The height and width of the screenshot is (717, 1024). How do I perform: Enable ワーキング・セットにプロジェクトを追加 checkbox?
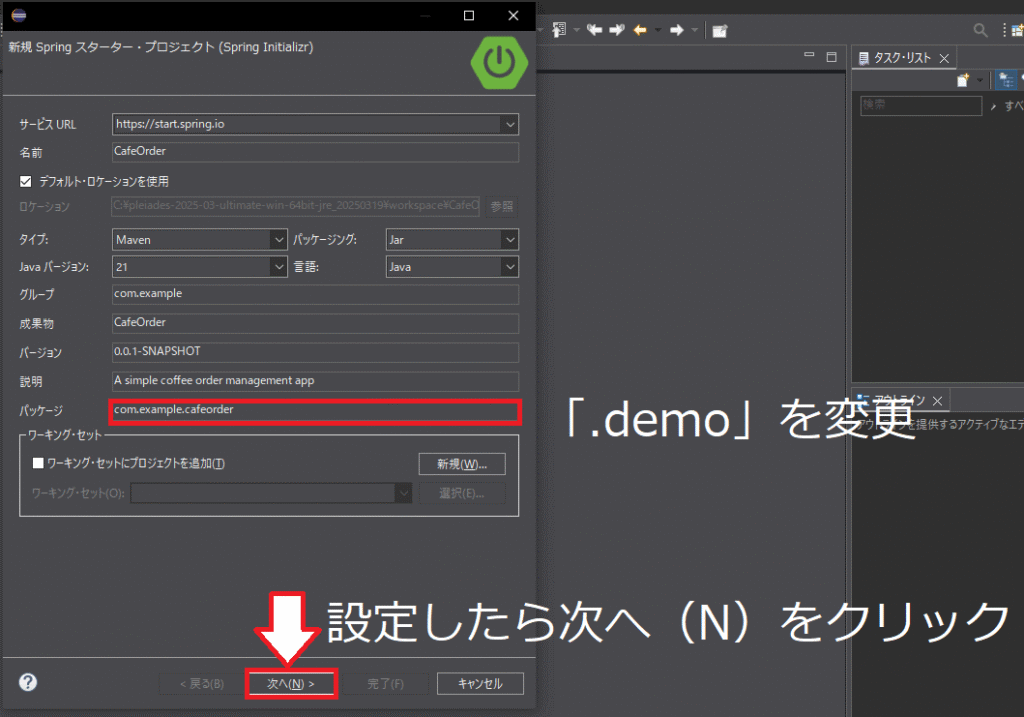(38, 463)
